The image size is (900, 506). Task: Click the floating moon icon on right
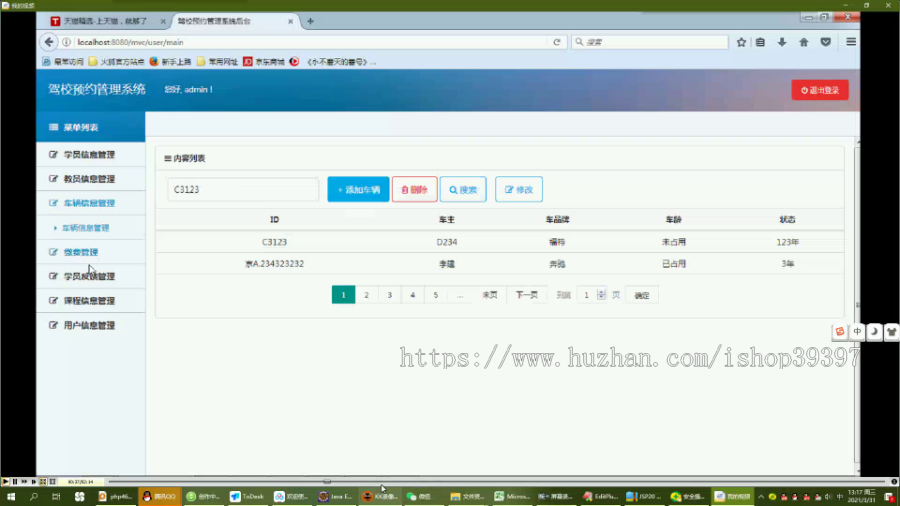[874, 332]
